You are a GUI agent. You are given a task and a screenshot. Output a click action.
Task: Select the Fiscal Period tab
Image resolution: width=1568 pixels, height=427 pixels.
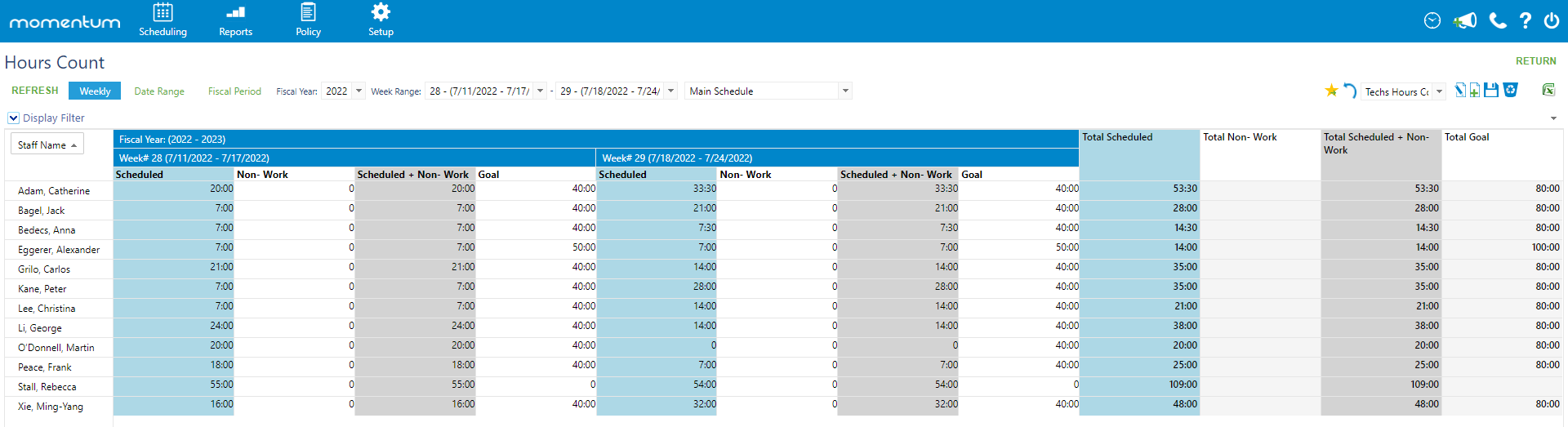234,91
